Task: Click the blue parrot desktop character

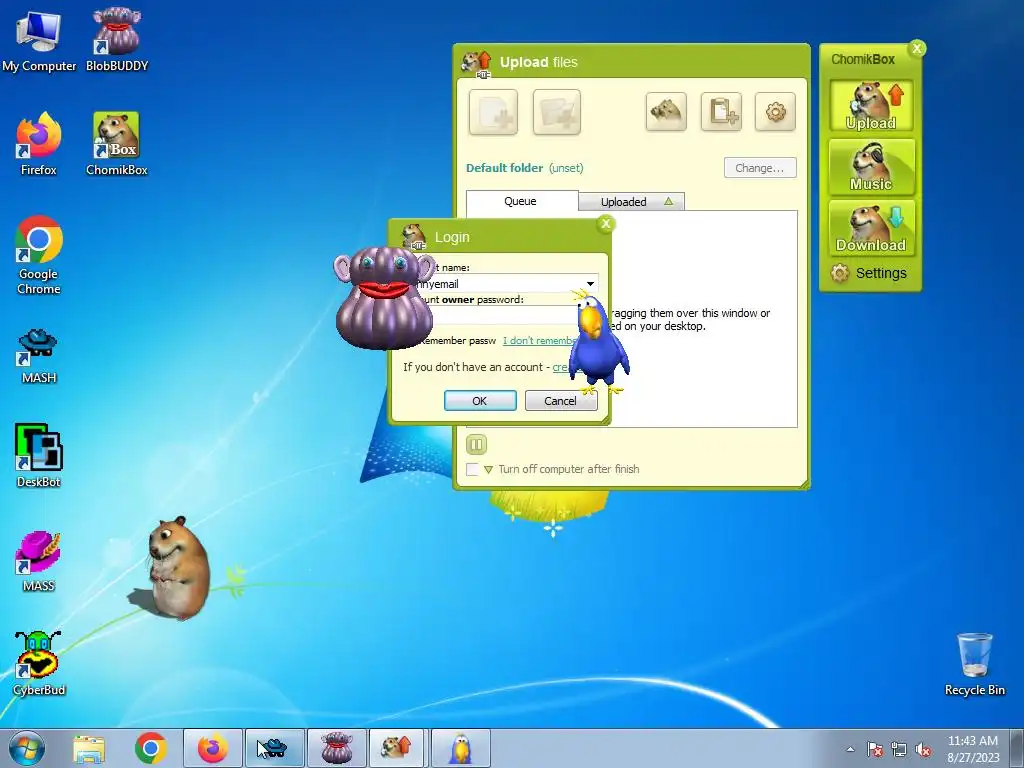Action: pos(598,344)
